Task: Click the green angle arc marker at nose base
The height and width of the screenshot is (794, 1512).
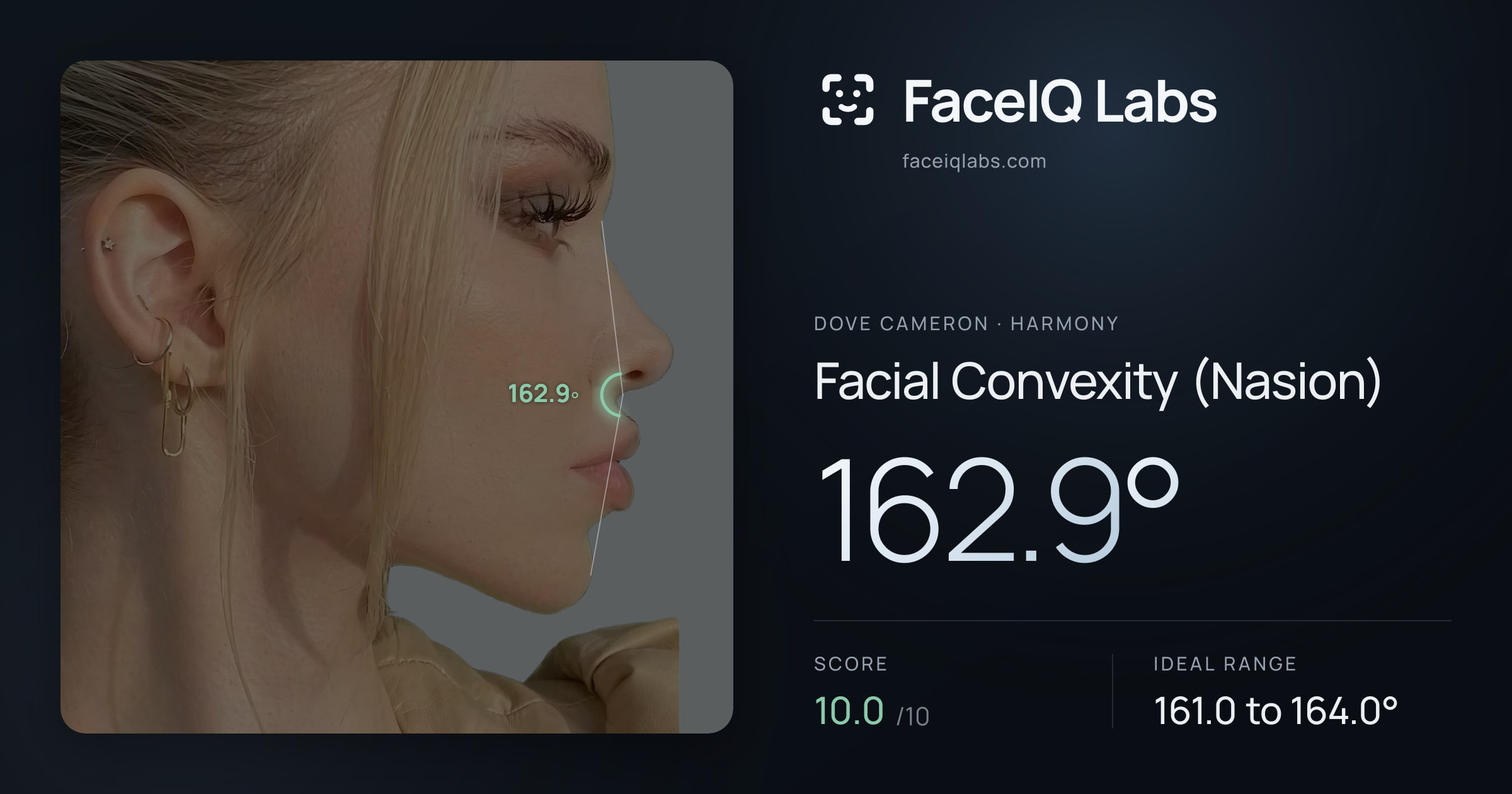Action: click(x=612, y=394)
